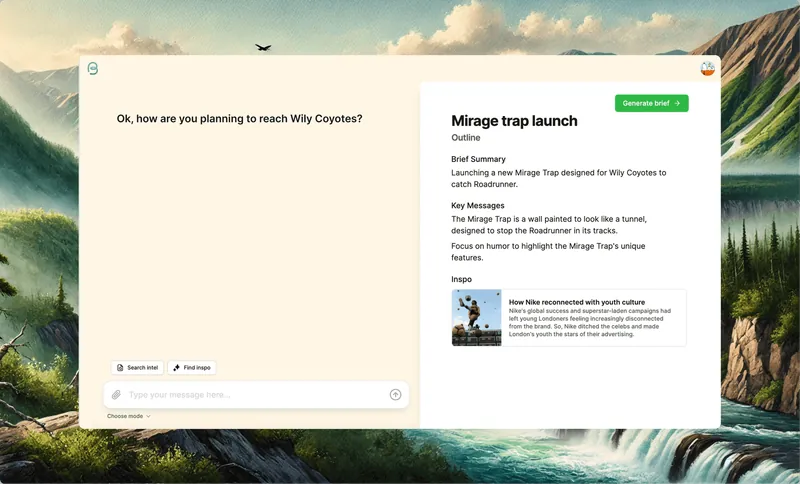Send message with the arrow-up icon
Screen dimensions: 800x484
coord(395,395)
